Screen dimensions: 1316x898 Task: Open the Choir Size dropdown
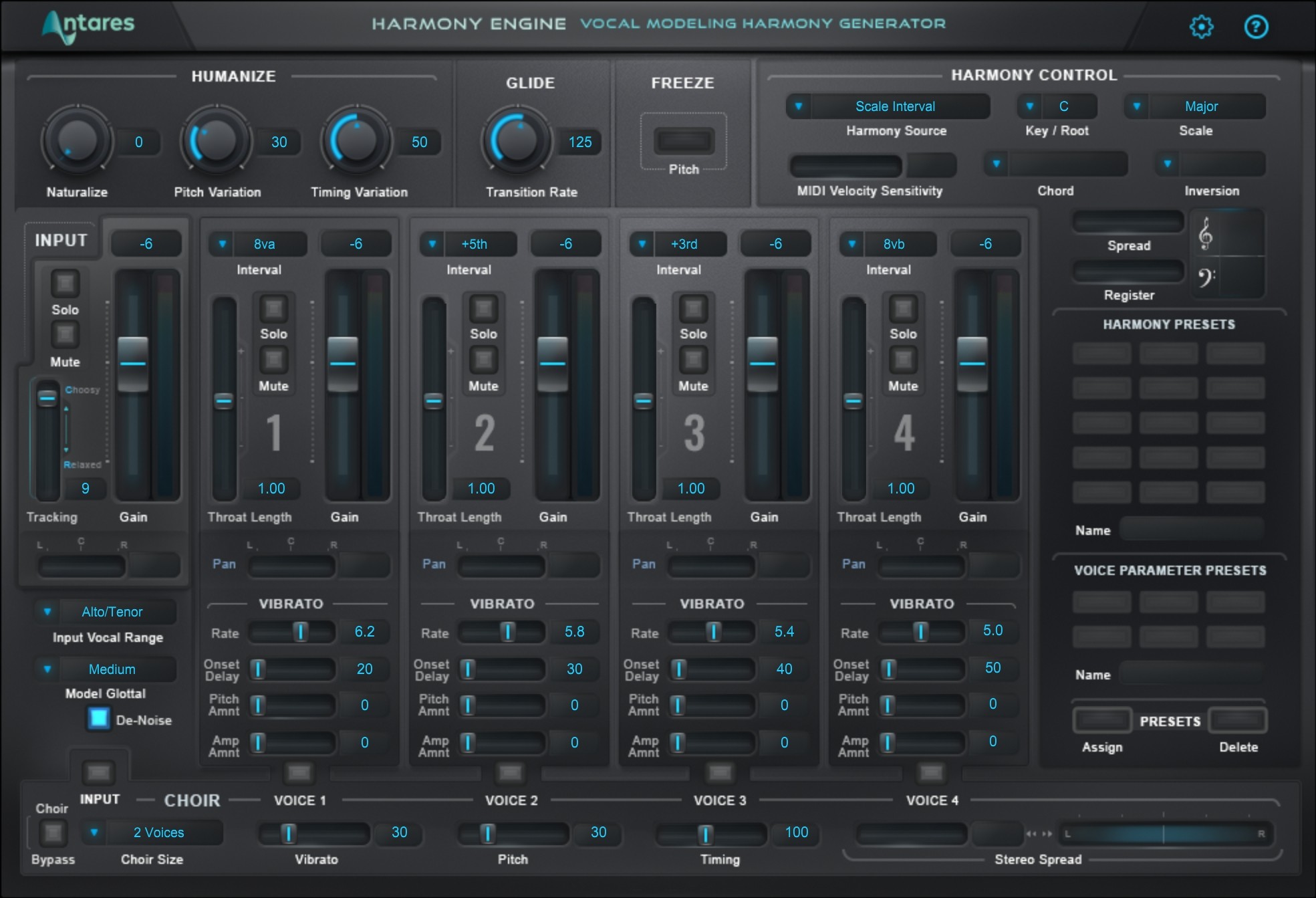coord(152,832)
